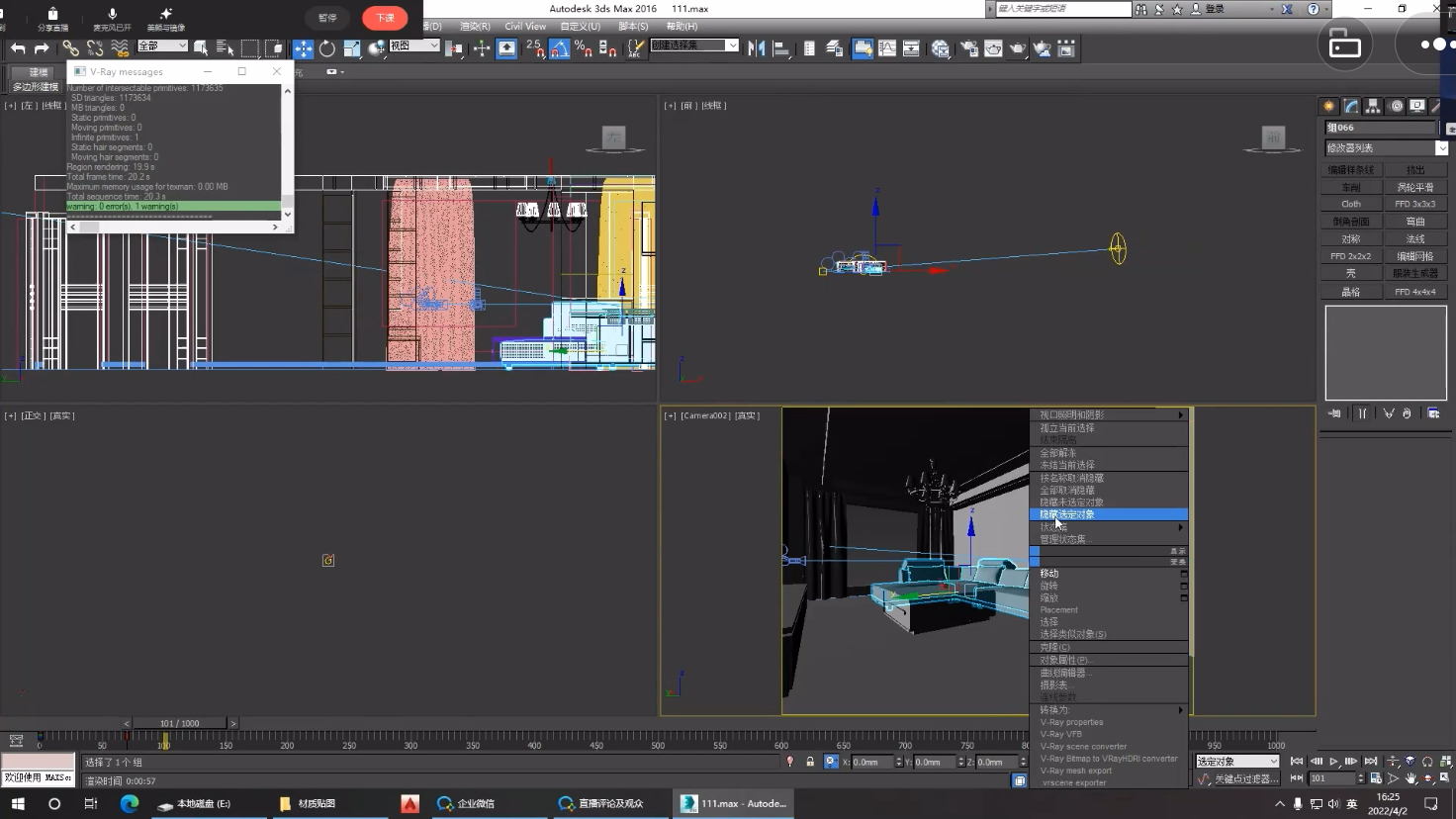Open Microsoft Edge from the taskbar
The width and height of the screenshot is (1456, 819).
130,803
